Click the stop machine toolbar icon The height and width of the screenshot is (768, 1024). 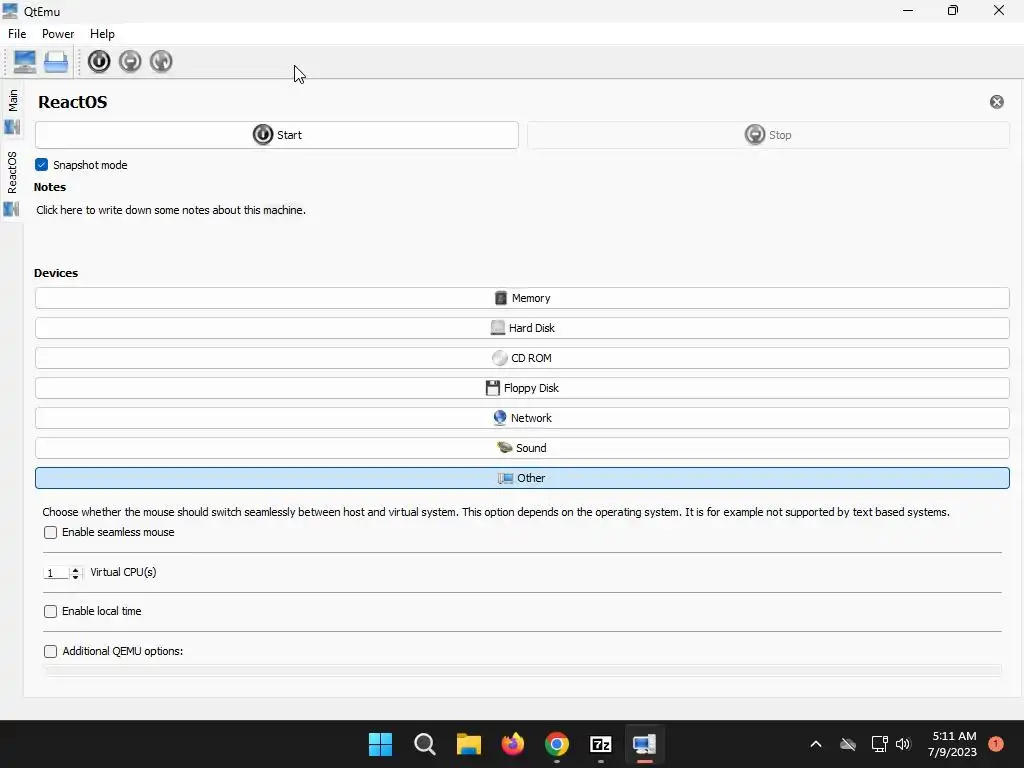click(x=130, y=61)
